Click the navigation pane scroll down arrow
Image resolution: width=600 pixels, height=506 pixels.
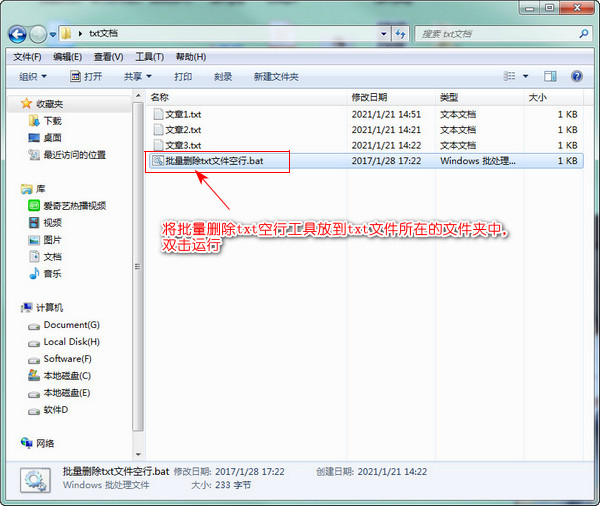click(x=138, y=455)
